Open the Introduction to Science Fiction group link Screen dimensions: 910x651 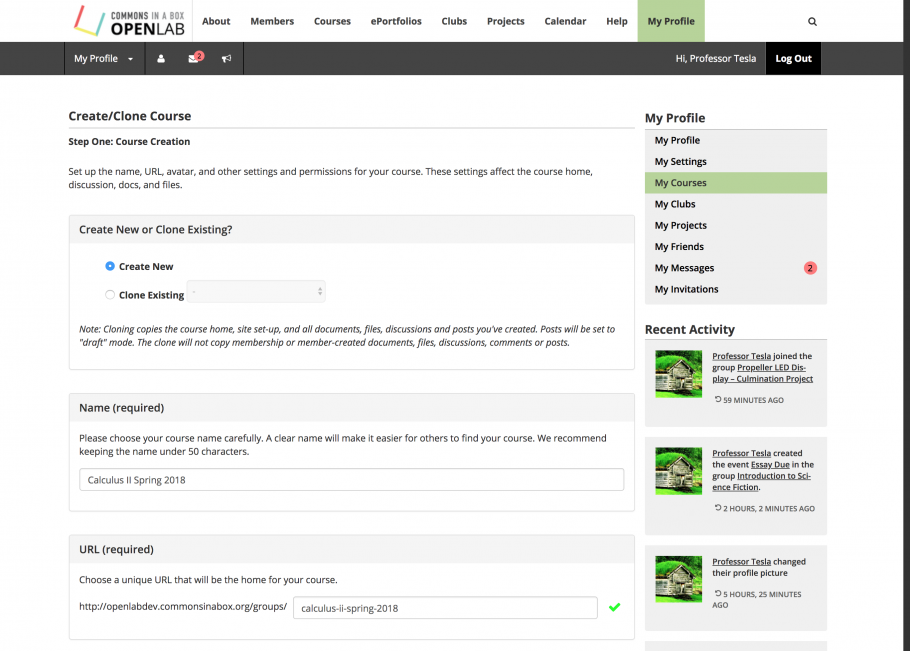pos(761,482)
